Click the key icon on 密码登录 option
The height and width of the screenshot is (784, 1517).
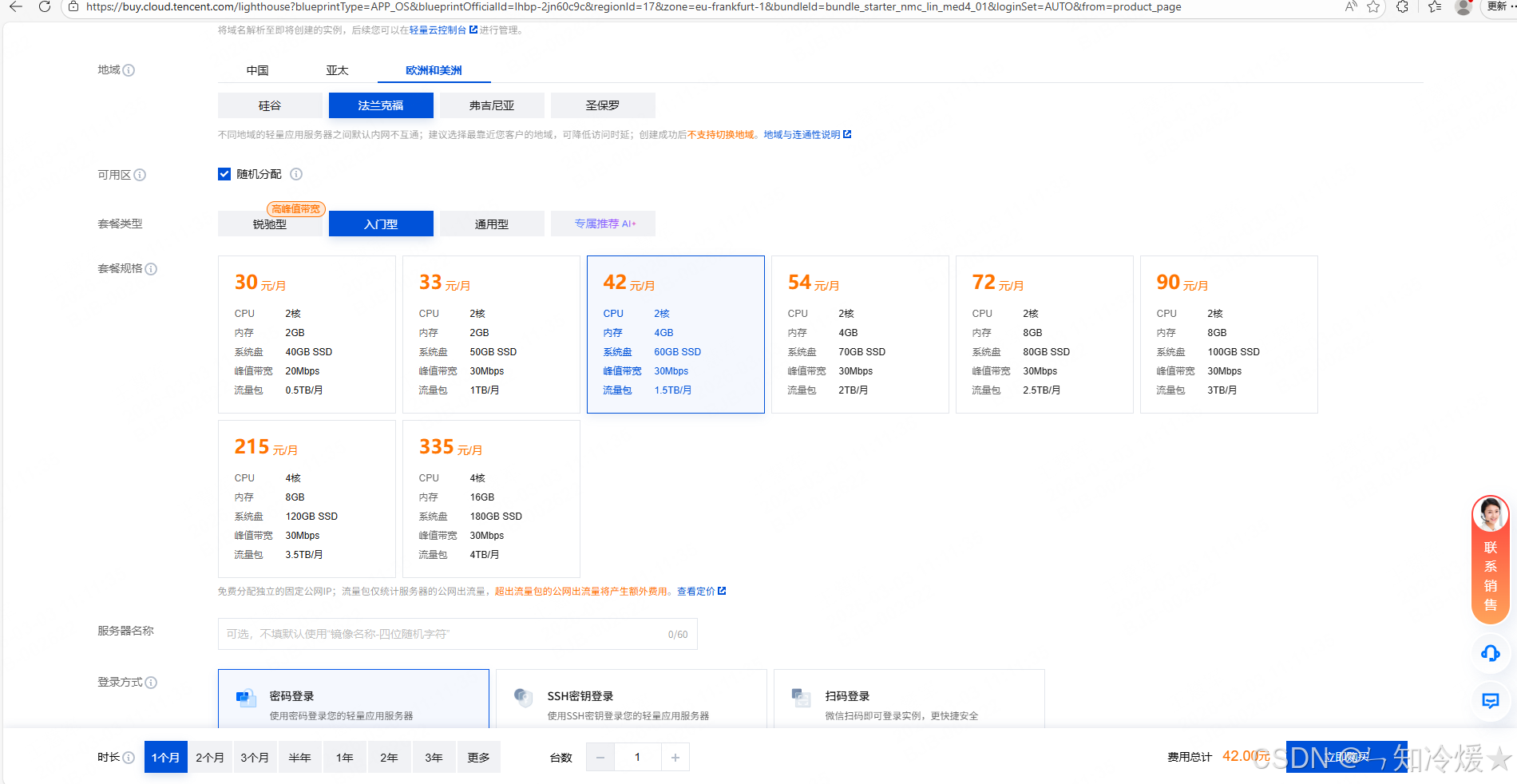click(246, 695)
